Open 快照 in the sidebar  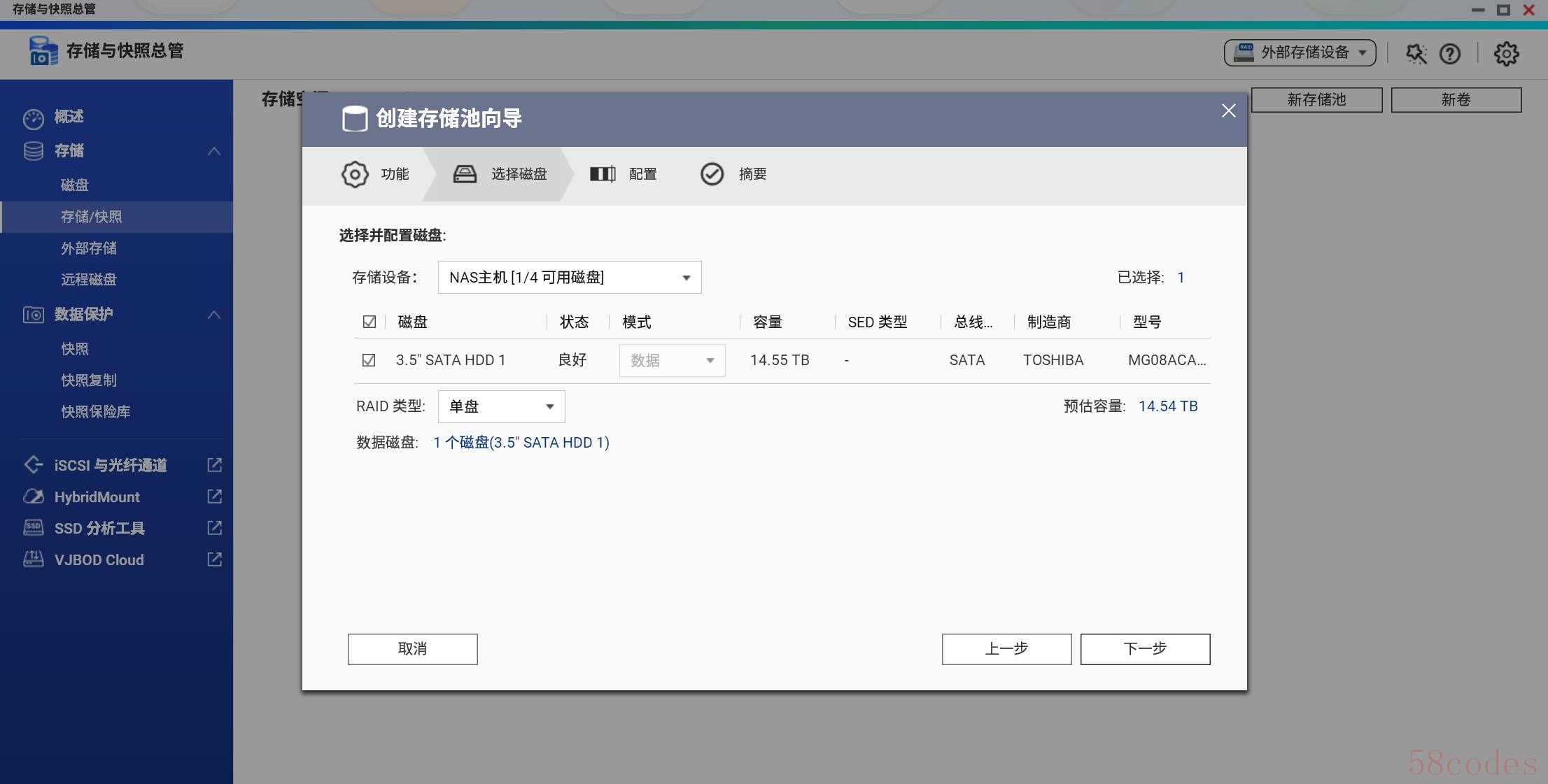[75, 349]
